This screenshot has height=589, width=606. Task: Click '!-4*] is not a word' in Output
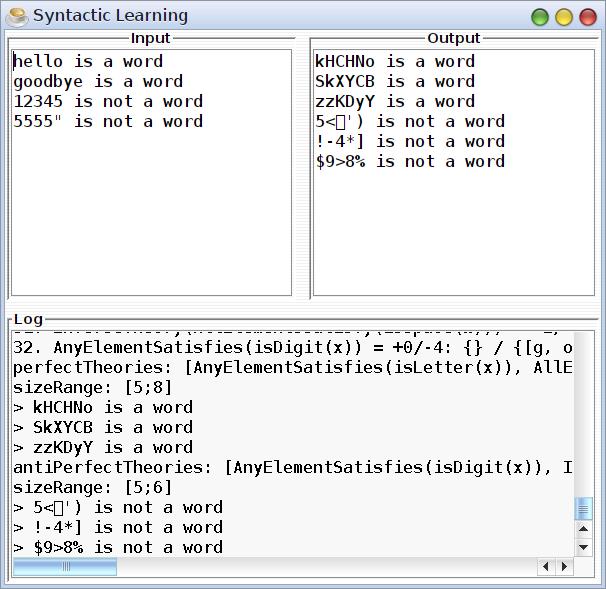410,141
